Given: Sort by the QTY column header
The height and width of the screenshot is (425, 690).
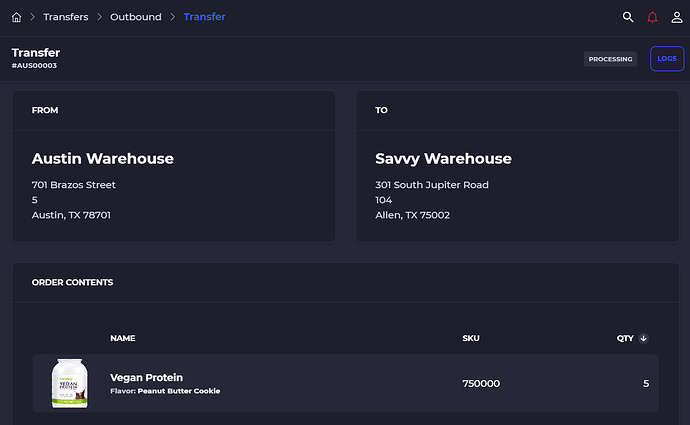Looking at the screenshot, I should tap(625, 338).
